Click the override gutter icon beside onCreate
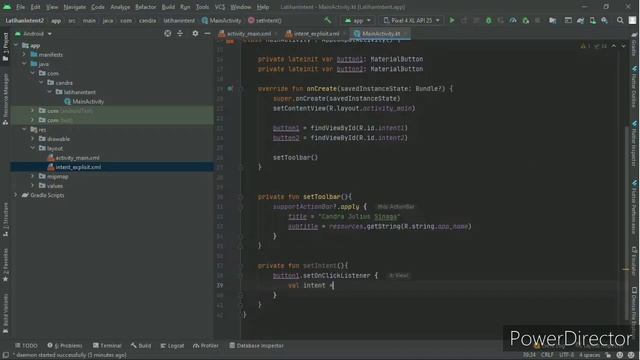Viewport: 640px width, 360px height. coord(230,89)
